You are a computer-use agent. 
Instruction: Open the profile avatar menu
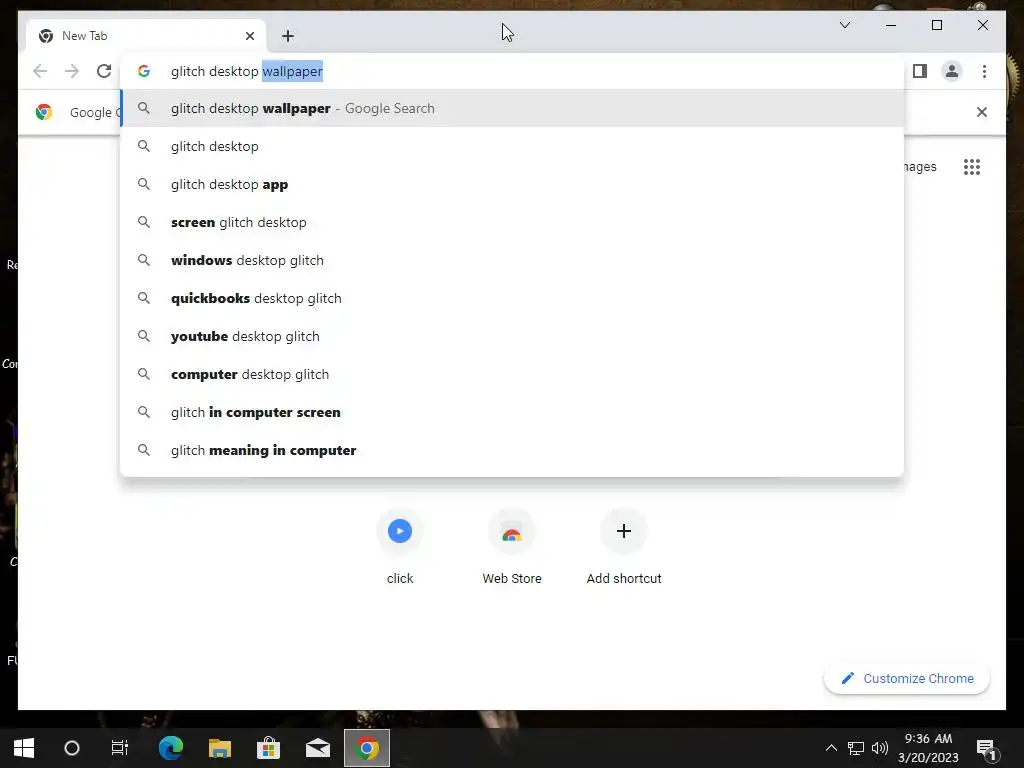tap(952, 71)
